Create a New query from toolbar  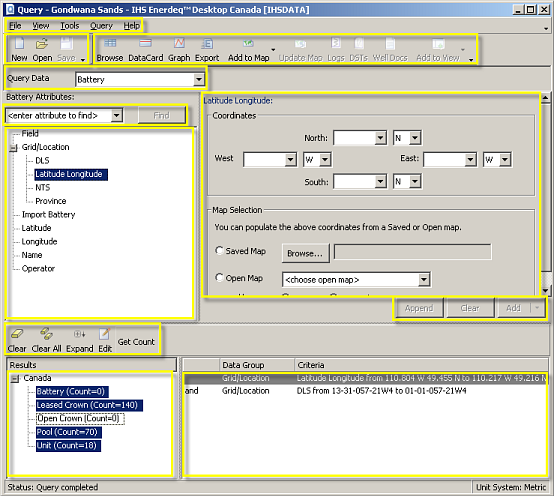click(x=19, y=49)
